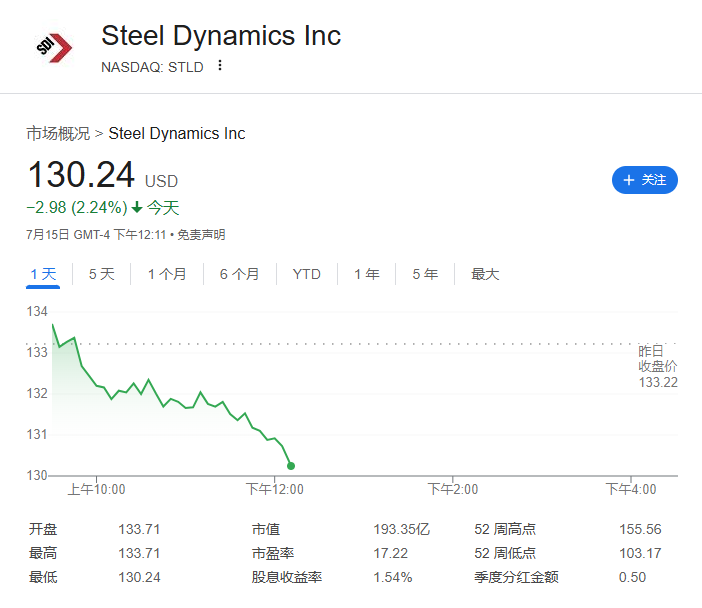The width and height of the screenshot is (702, 608).
Task: Switch chart to YTD
Action: coord(307,274)
